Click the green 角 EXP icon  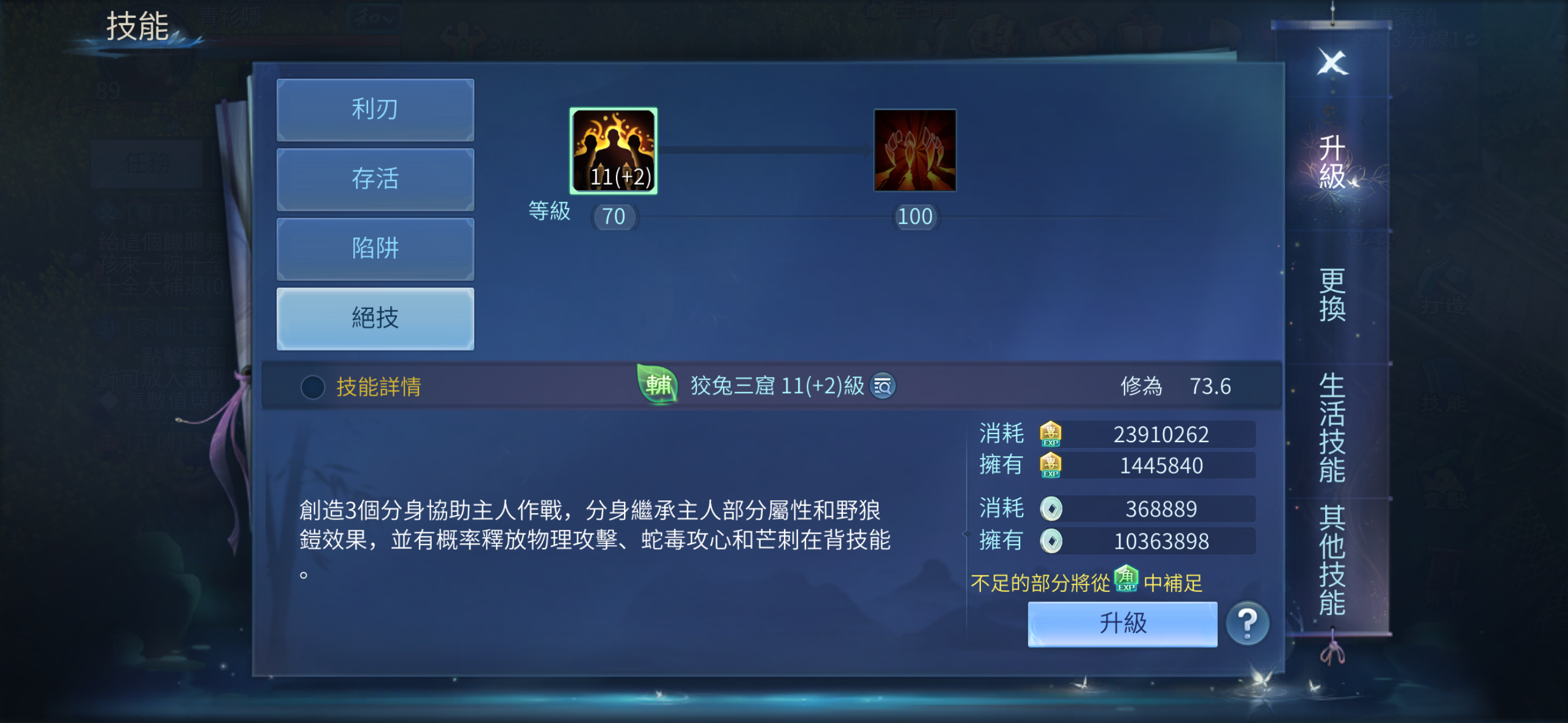[1126, 579]
